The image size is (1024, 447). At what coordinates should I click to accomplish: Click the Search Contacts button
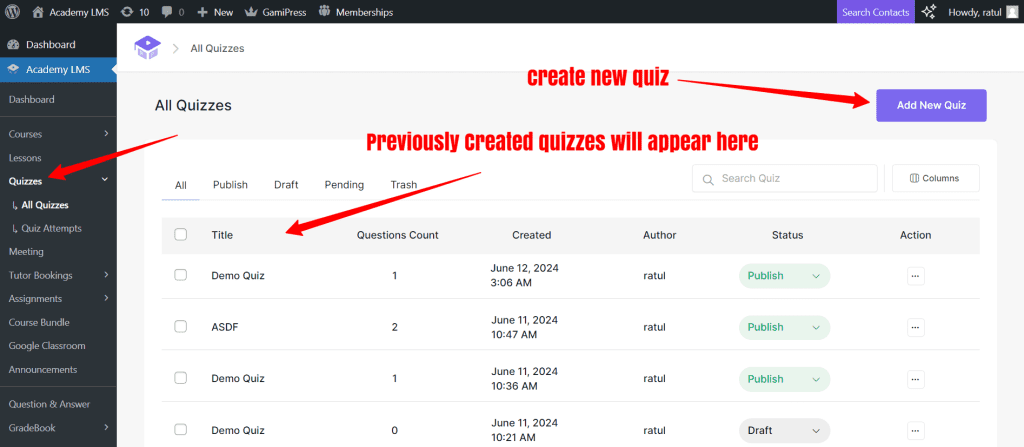876,12
